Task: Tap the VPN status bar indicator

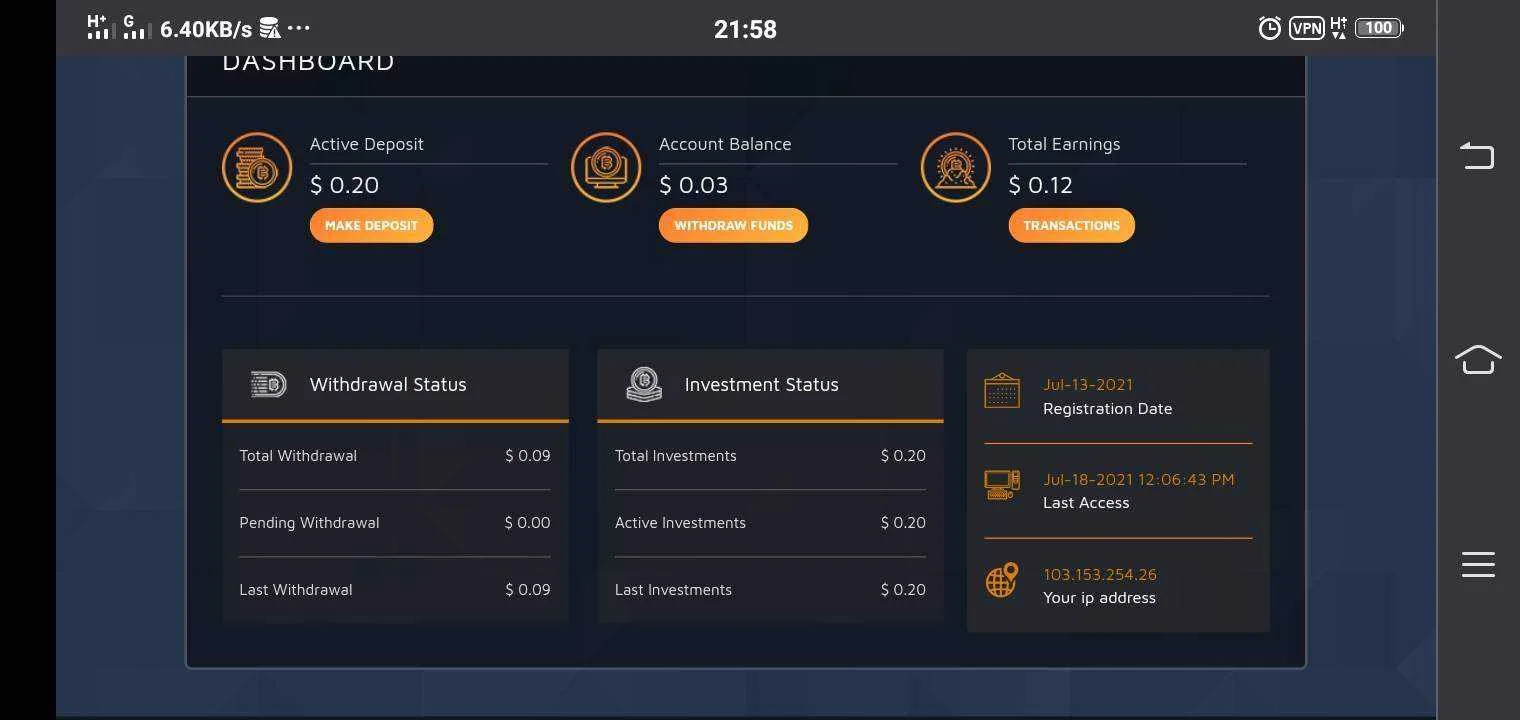Action: 1306,28
